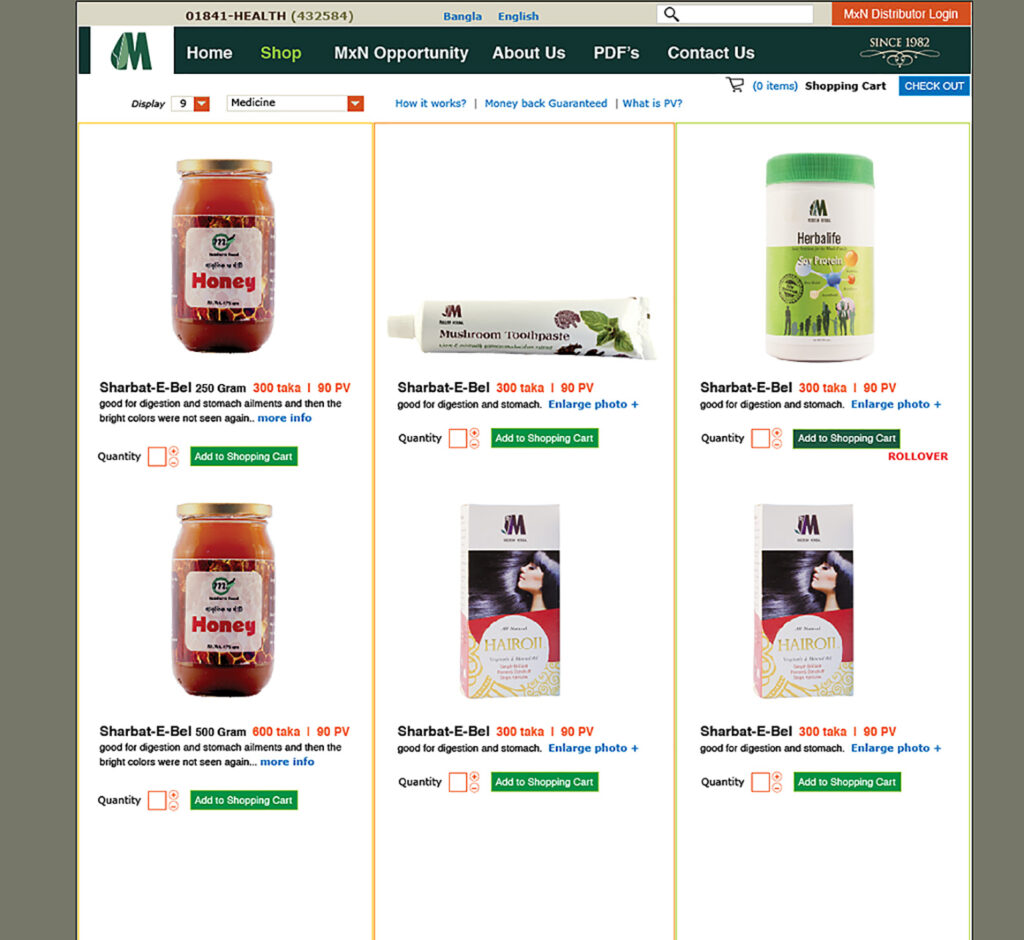Decrease quantity for Herbalife Soy Protein item
The width and height of the screenshot is (1024, 940).
point(776,444)
